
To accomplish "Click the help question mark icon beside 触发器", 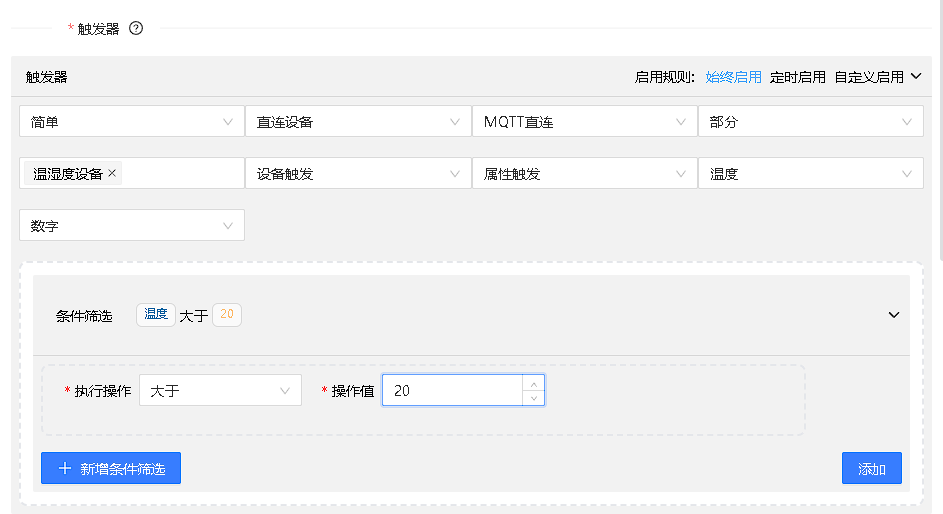I will [136, 28].
